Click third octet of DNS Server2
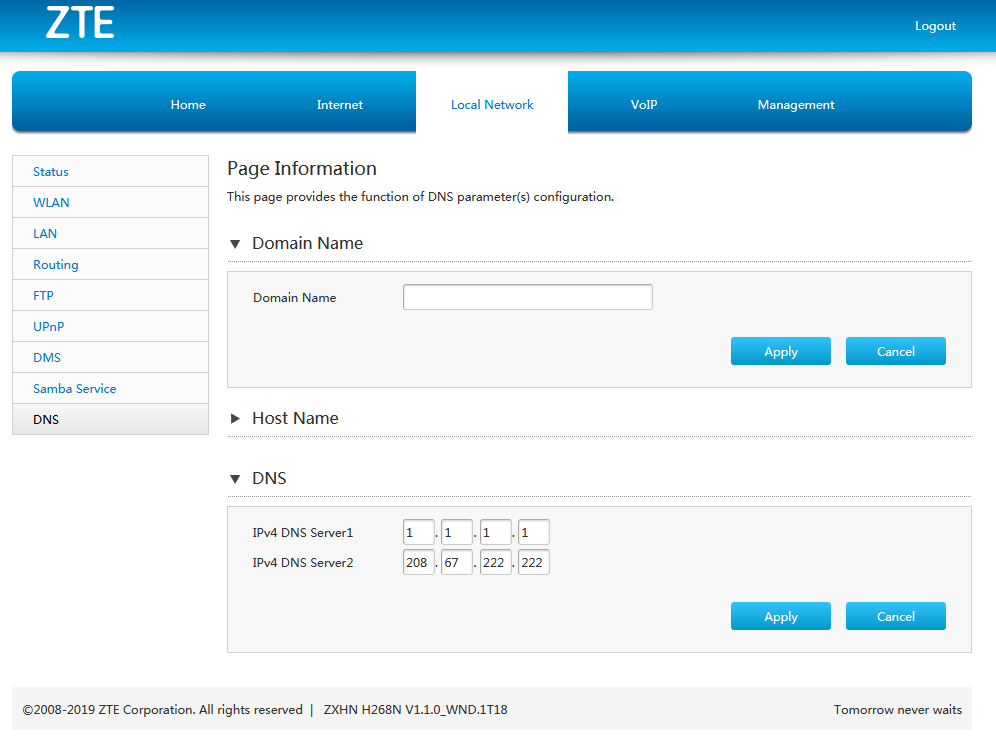The image size is (996, 749). click(x=495, y=562)
